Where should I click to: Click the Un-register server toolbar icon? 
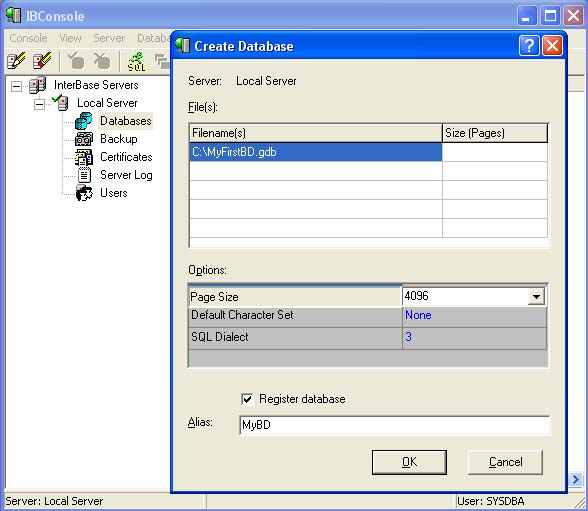tap(42, 60)
